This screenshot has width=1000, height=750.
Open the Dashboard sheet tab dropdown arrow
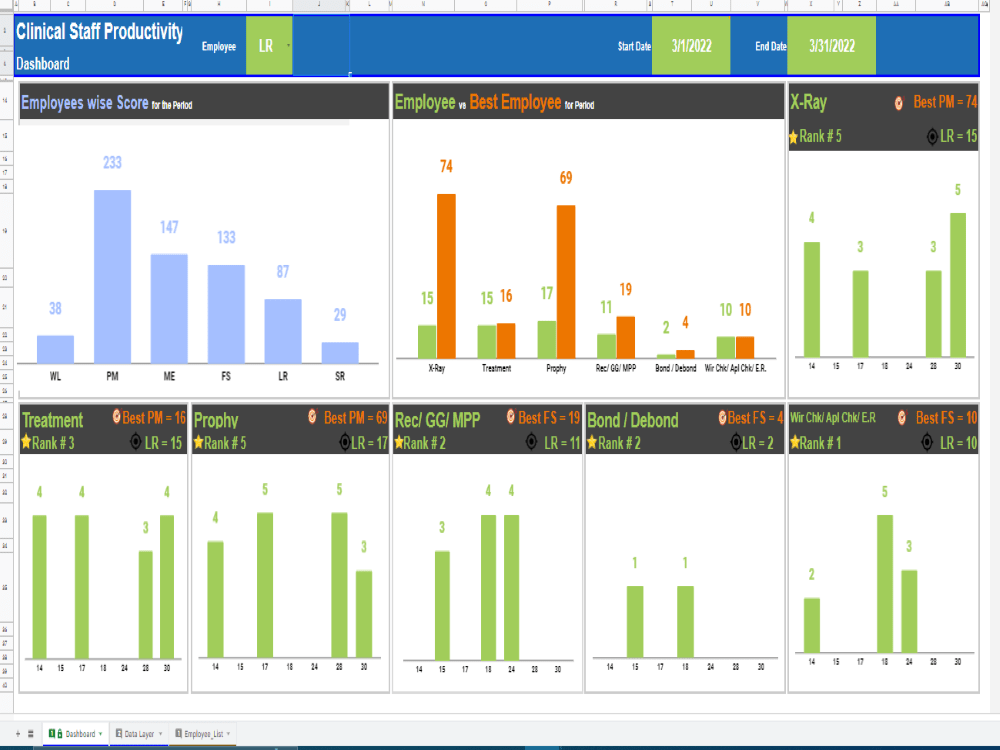(99, 733)
